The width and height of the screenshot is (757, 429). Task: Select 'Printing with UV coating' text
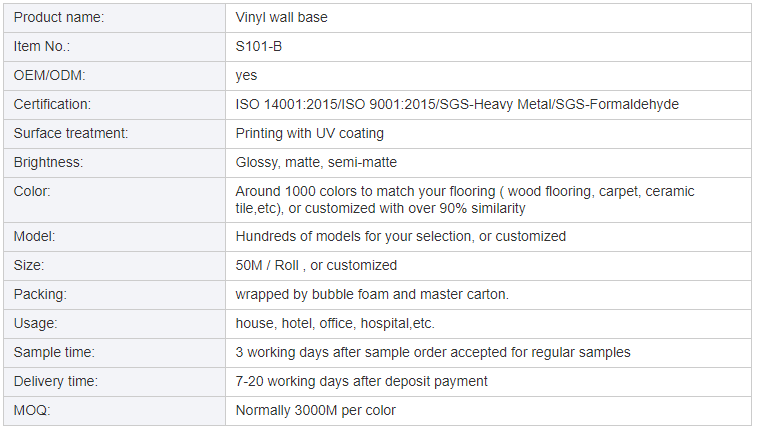click(309, 134)
